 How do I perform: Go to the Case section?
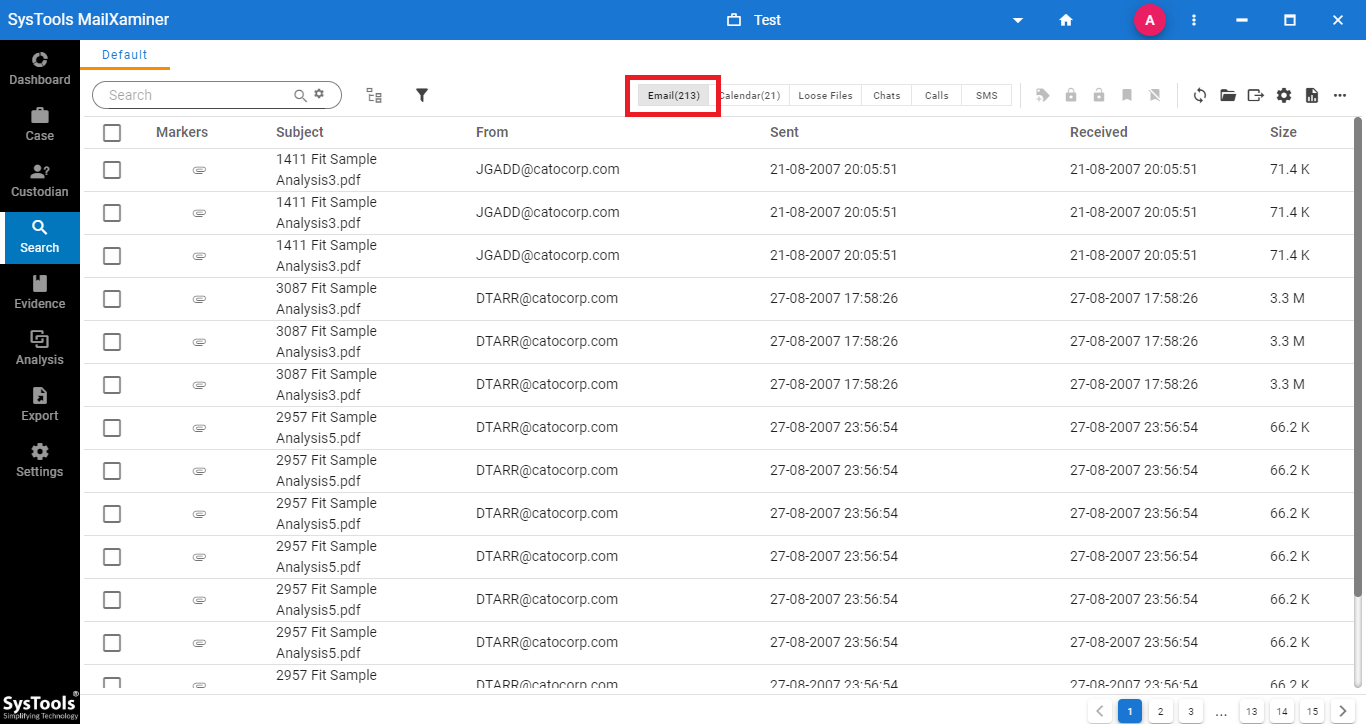point(40,124)
